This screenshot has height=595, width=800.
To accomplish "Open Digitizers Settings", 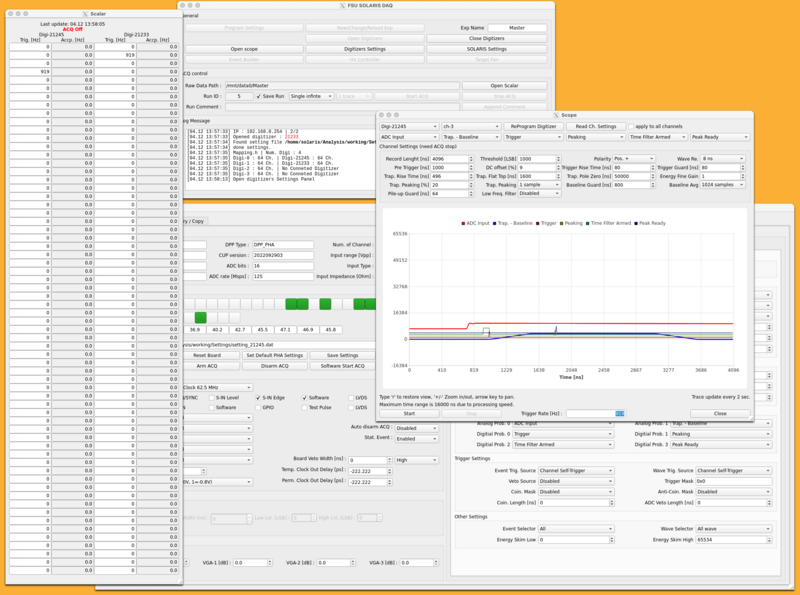I will 365,49.
